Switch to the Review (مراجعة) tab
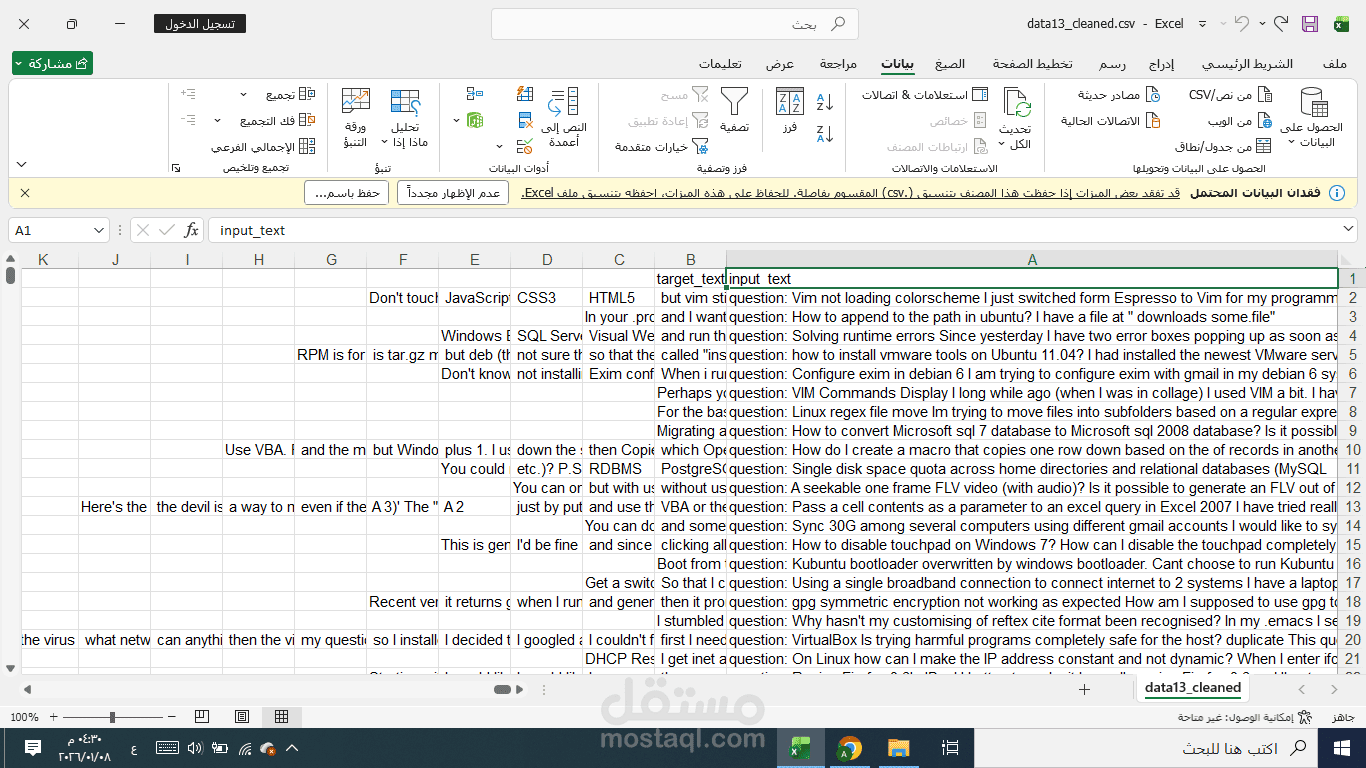Viewport: 1366px width, 768px height. point(838,64)
